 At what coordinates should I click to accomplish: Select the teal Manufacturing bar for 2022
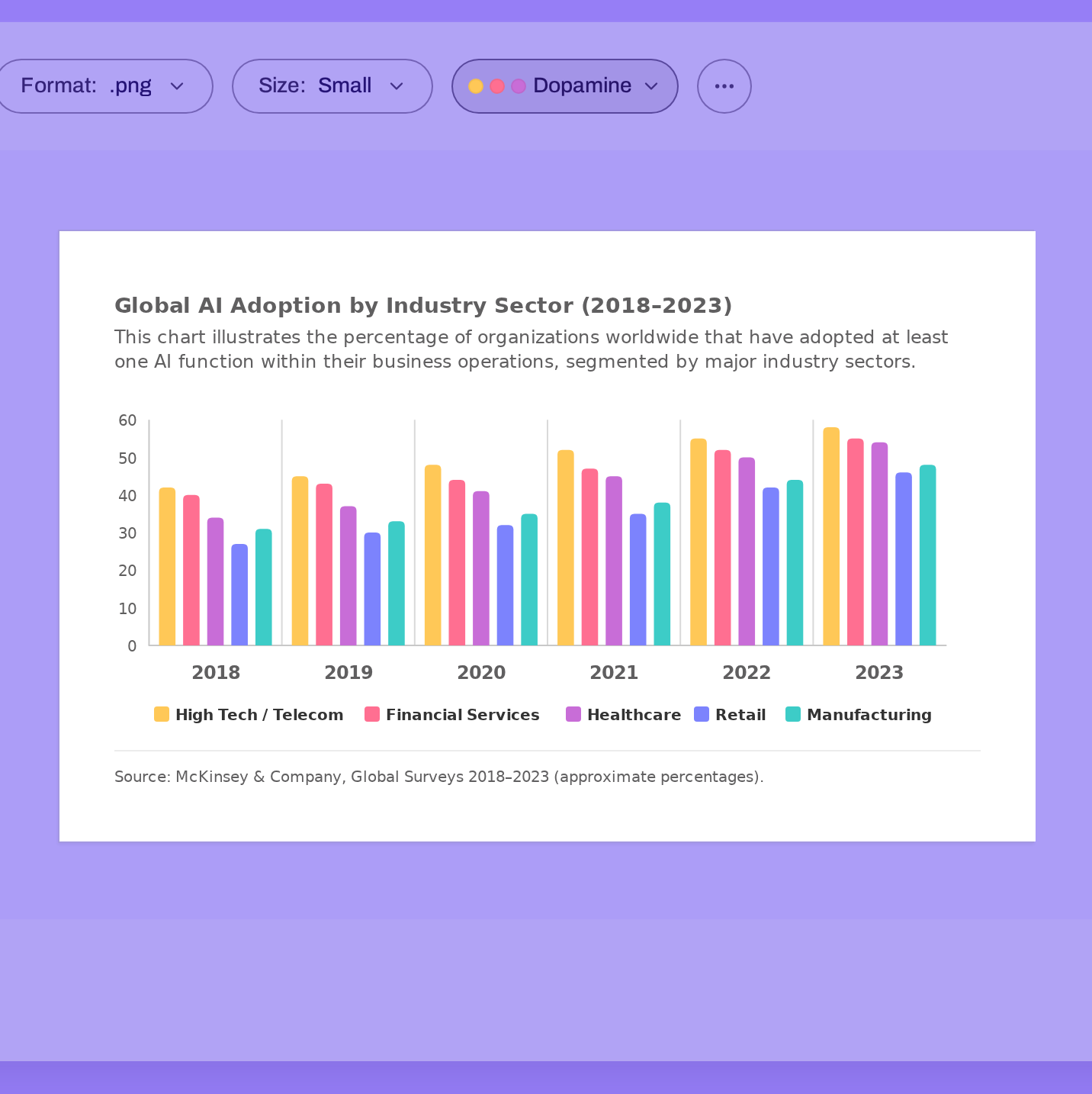click(795, 562)
